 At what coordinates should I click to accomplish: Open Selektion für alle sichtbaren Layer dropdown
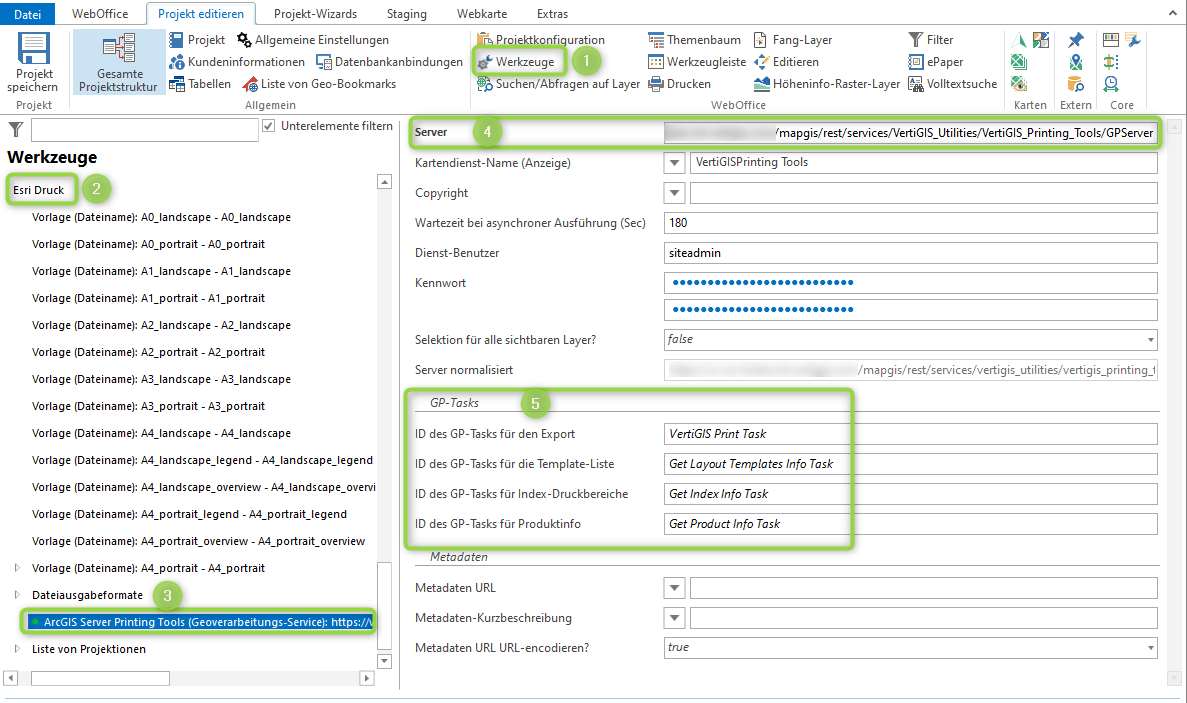pos(1150,340)
